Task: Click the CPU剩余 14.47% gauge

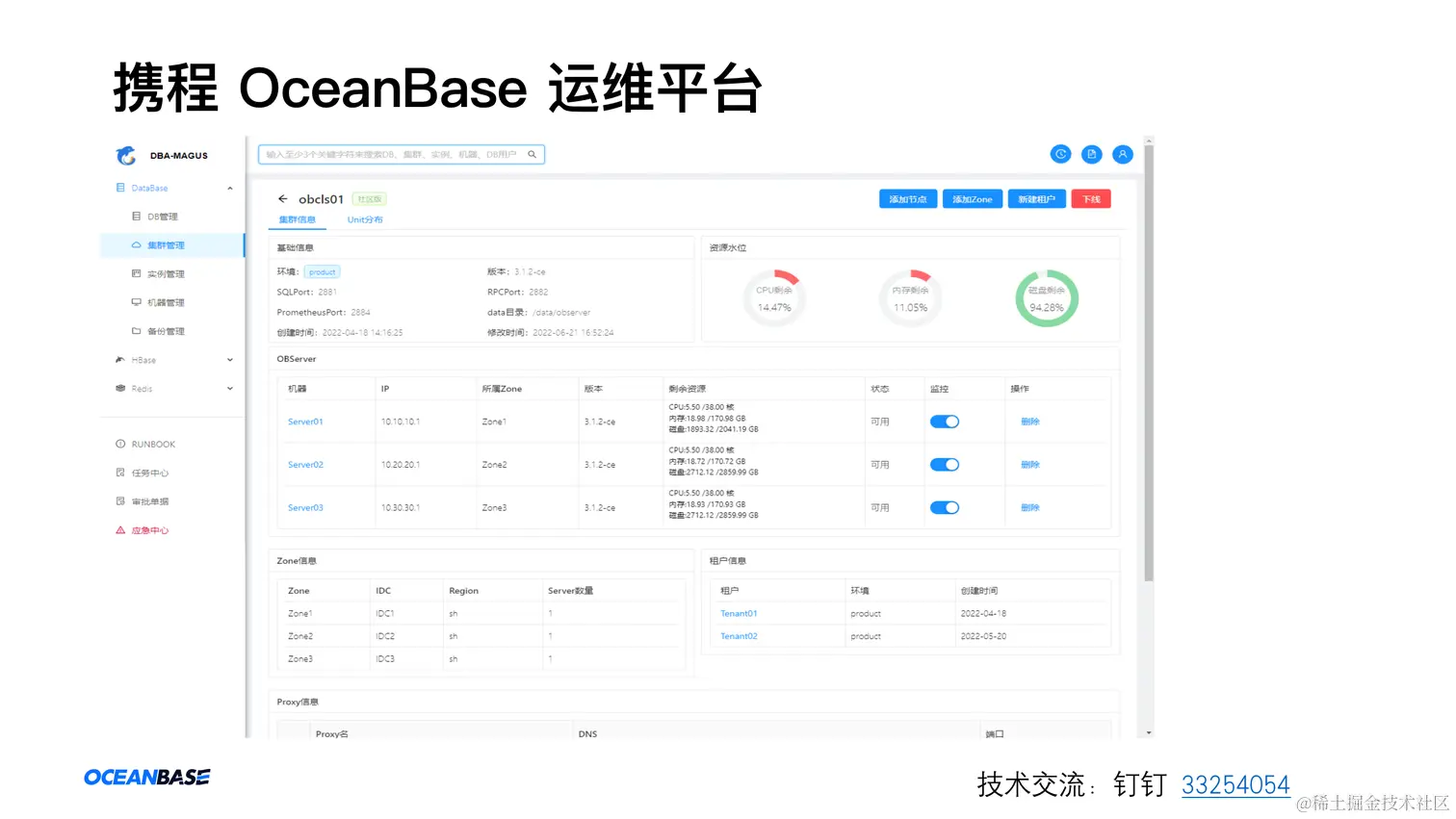Action: tap(774, 298)
